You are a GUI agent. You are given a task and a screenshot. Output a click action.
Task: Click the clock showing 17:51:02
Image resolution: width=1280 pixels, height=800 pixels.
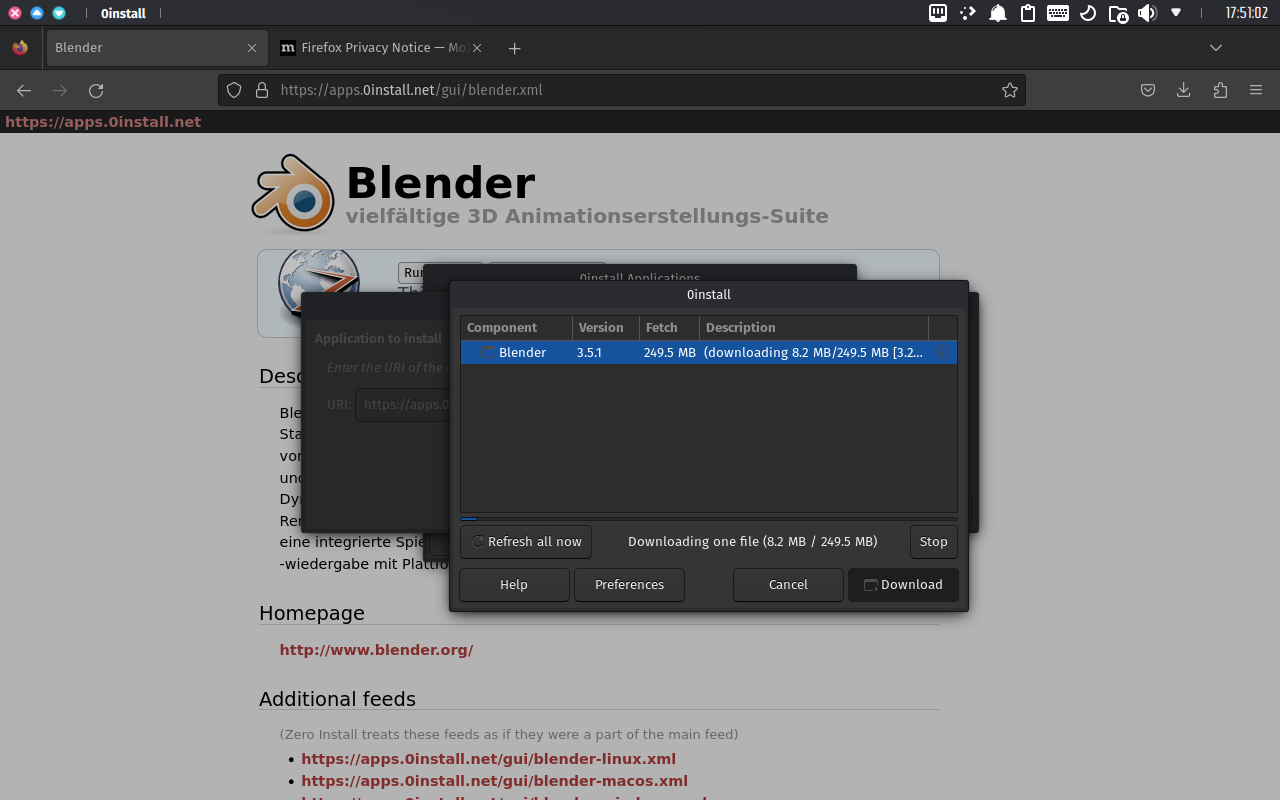(1246, 13)
